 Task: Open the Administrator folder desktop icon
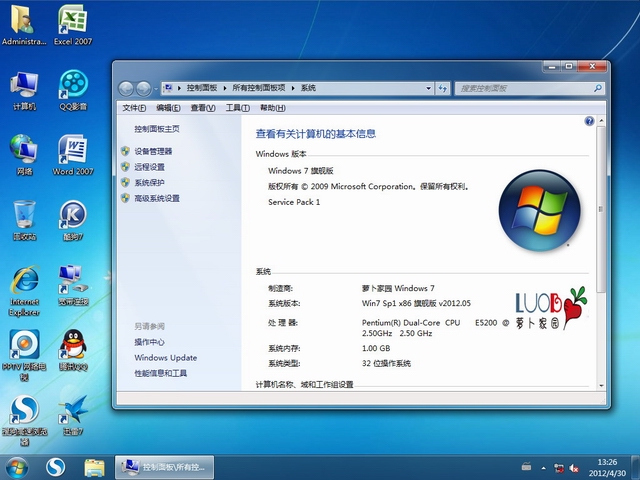[x=23, y=24]
